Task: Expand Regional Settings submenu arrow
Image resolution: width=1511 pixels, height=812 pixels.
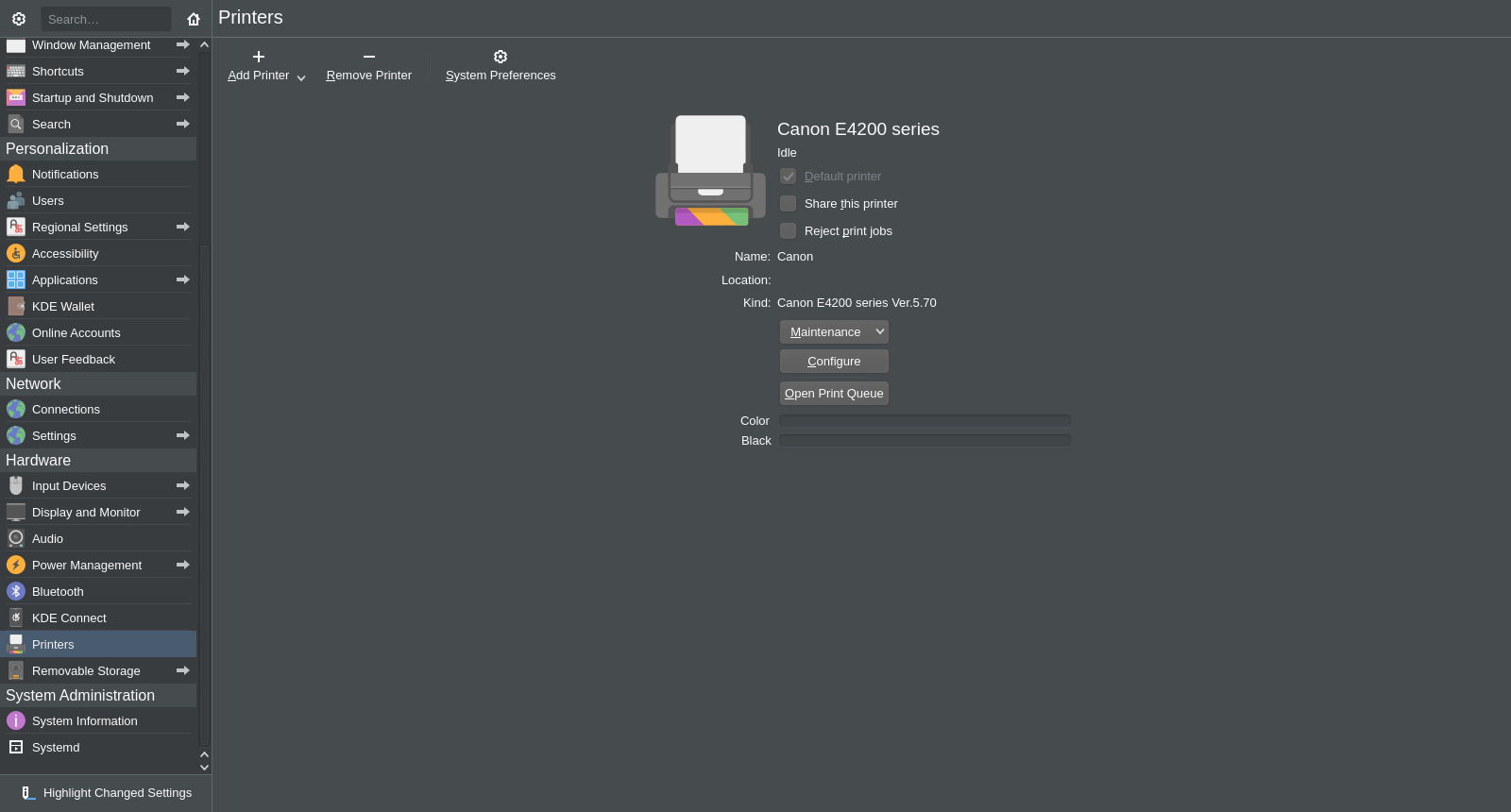Action: point(183,227)
